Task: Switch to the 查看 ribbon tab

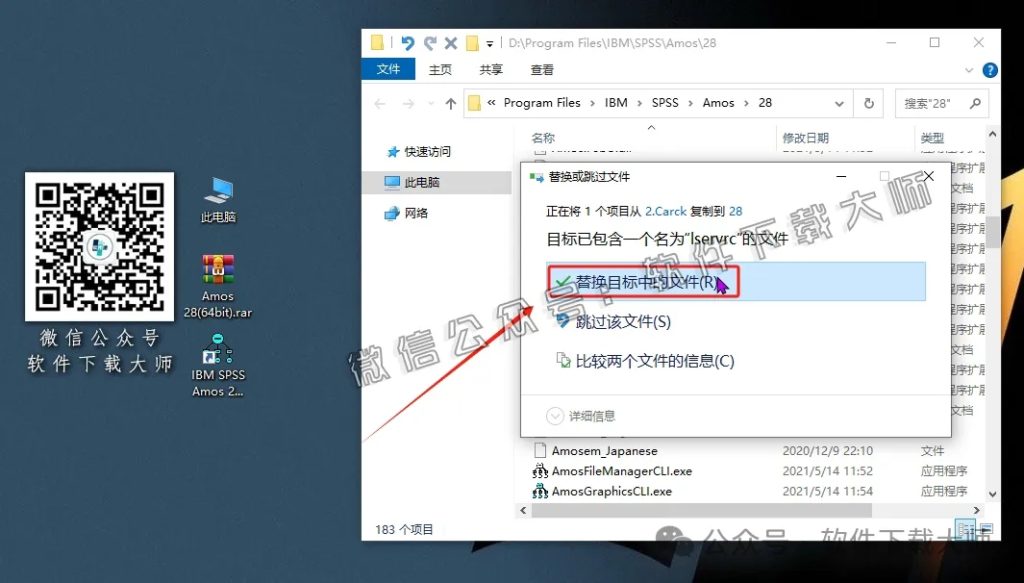Action: [540, 69]
